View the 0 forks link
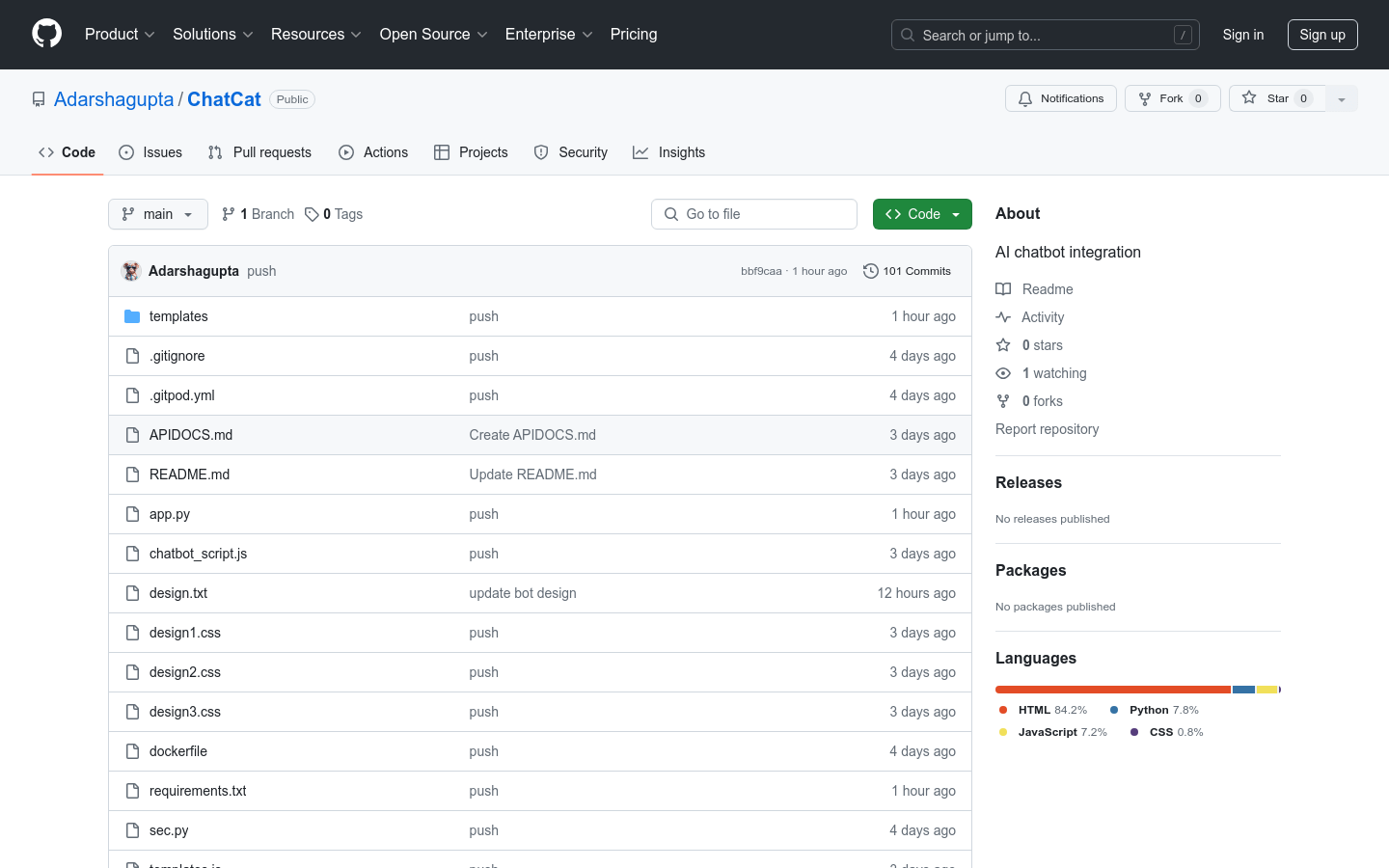The image size is (1389, 868). (1029, 401)
